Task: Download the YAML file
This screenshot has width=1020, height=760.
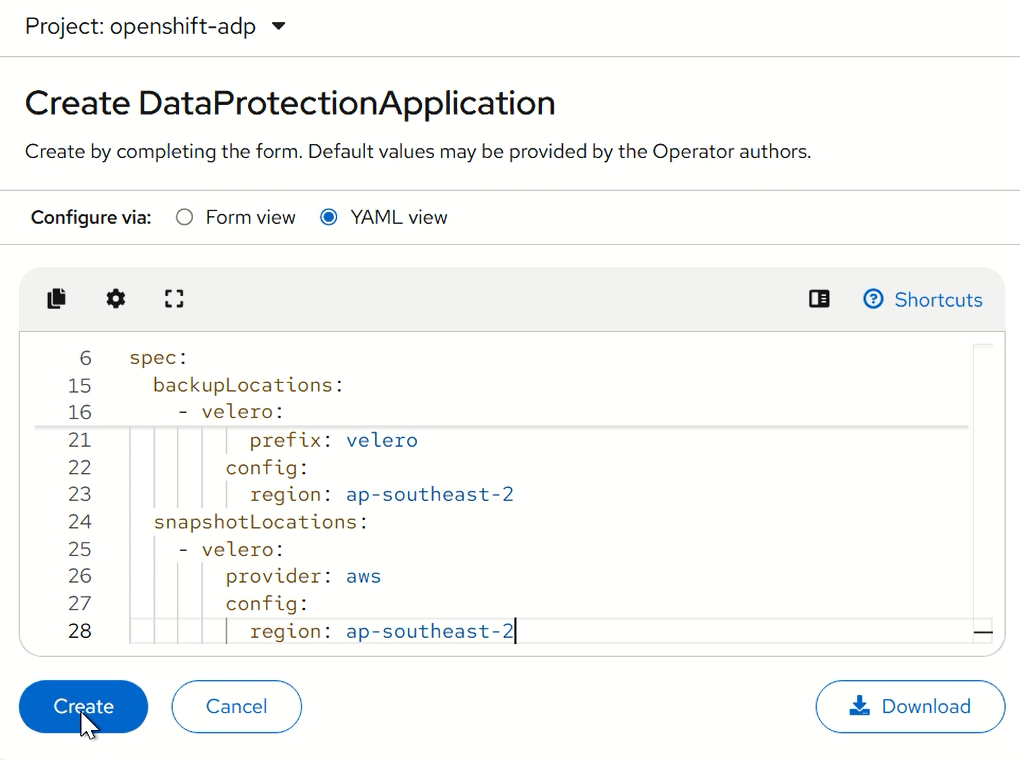Action: (910, 706)
